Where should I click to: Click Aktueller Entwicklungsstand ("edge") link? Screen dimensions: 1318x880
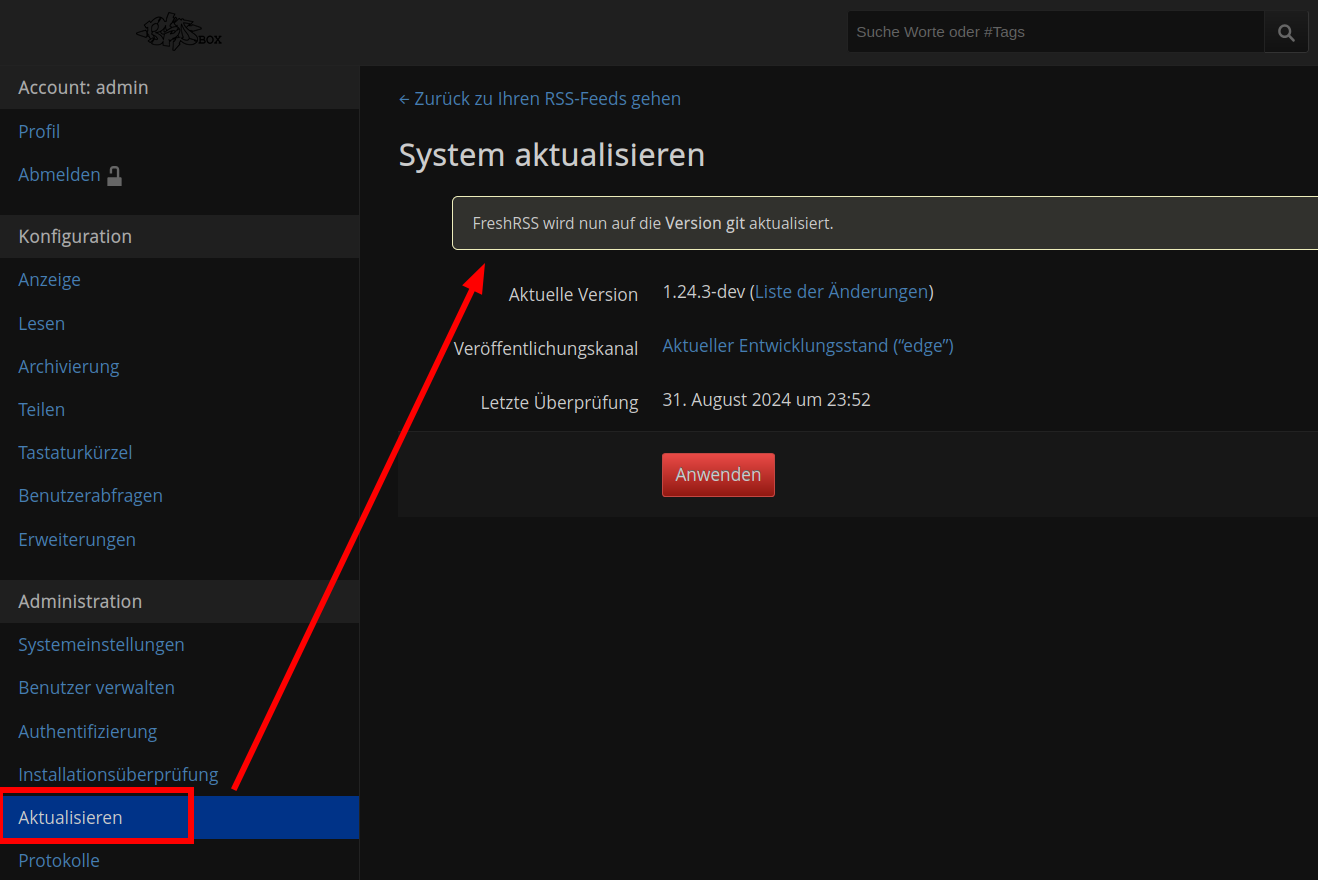tap(808, 345)
